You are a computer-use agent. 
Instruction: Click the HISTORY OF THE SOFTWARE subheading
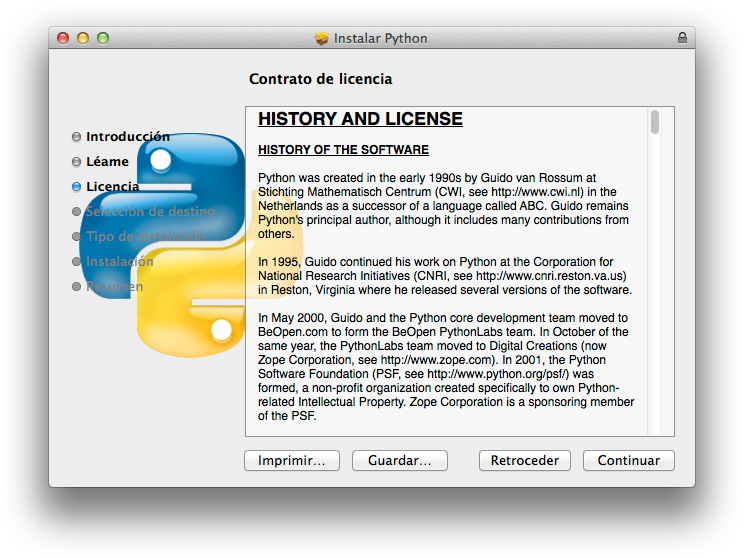343,150
